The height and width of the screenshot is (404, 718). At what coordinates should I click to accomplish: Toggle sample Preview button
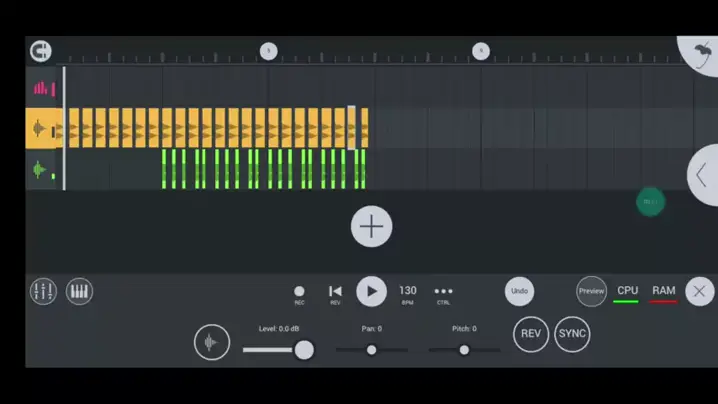point(591,291)
